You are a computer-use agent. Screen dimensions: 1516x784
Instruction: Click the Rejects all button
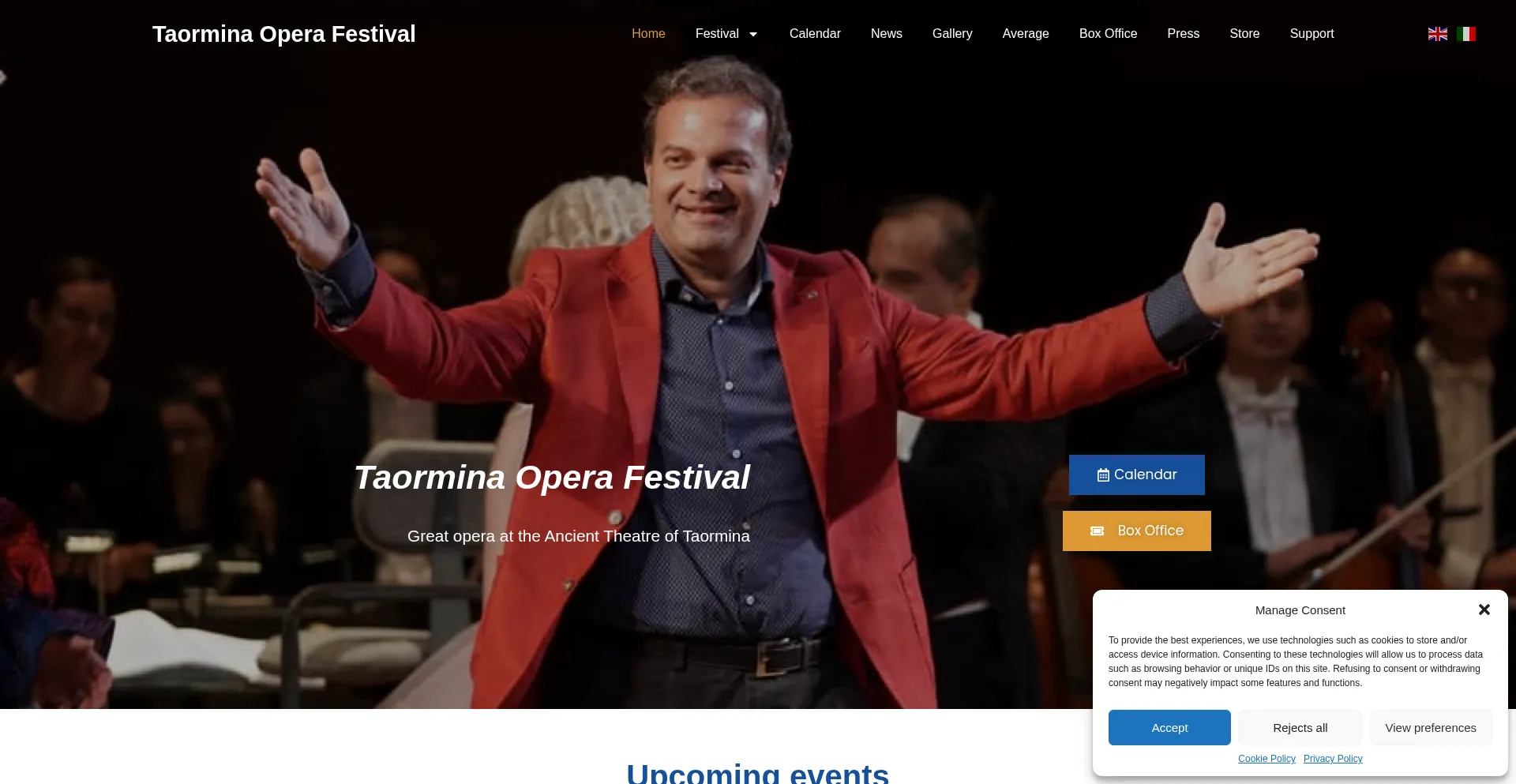coord(1300,728)
